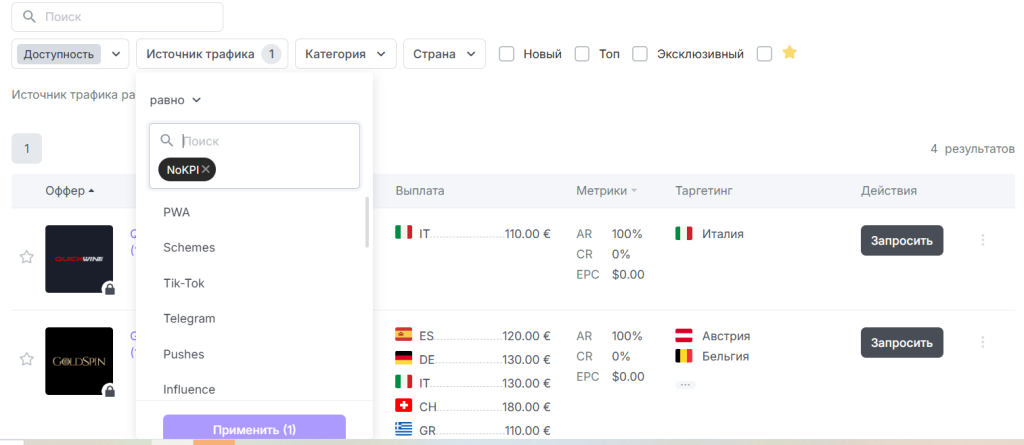Remove the NoKPI tag with its X
This screenshot has width=1024, height=445.
(206, 170)
